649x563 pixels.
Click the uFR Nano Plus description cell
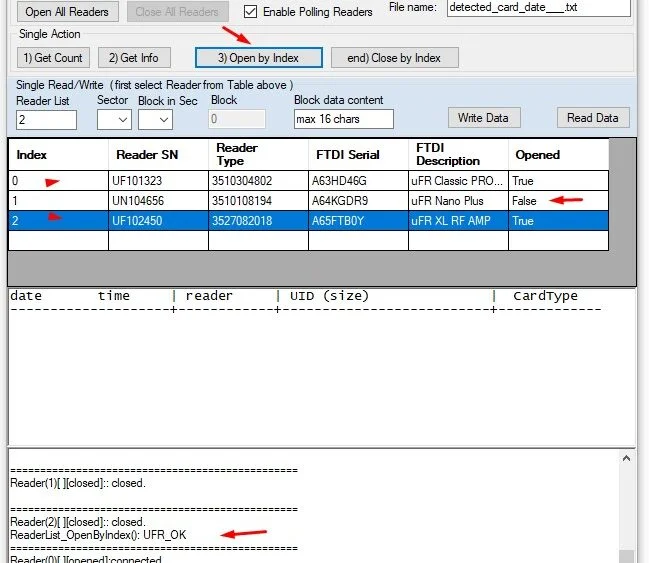coord(458,201)
